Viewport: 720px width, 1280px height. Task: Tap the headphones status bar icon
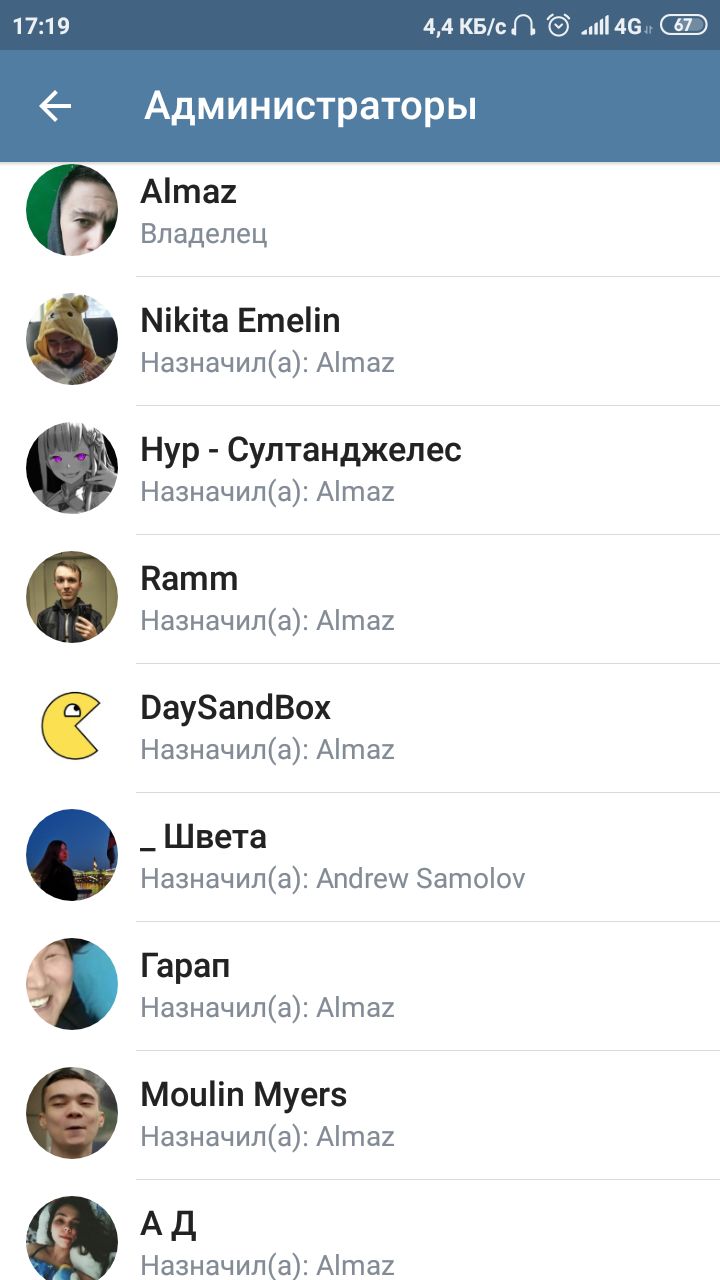(523, 26)
